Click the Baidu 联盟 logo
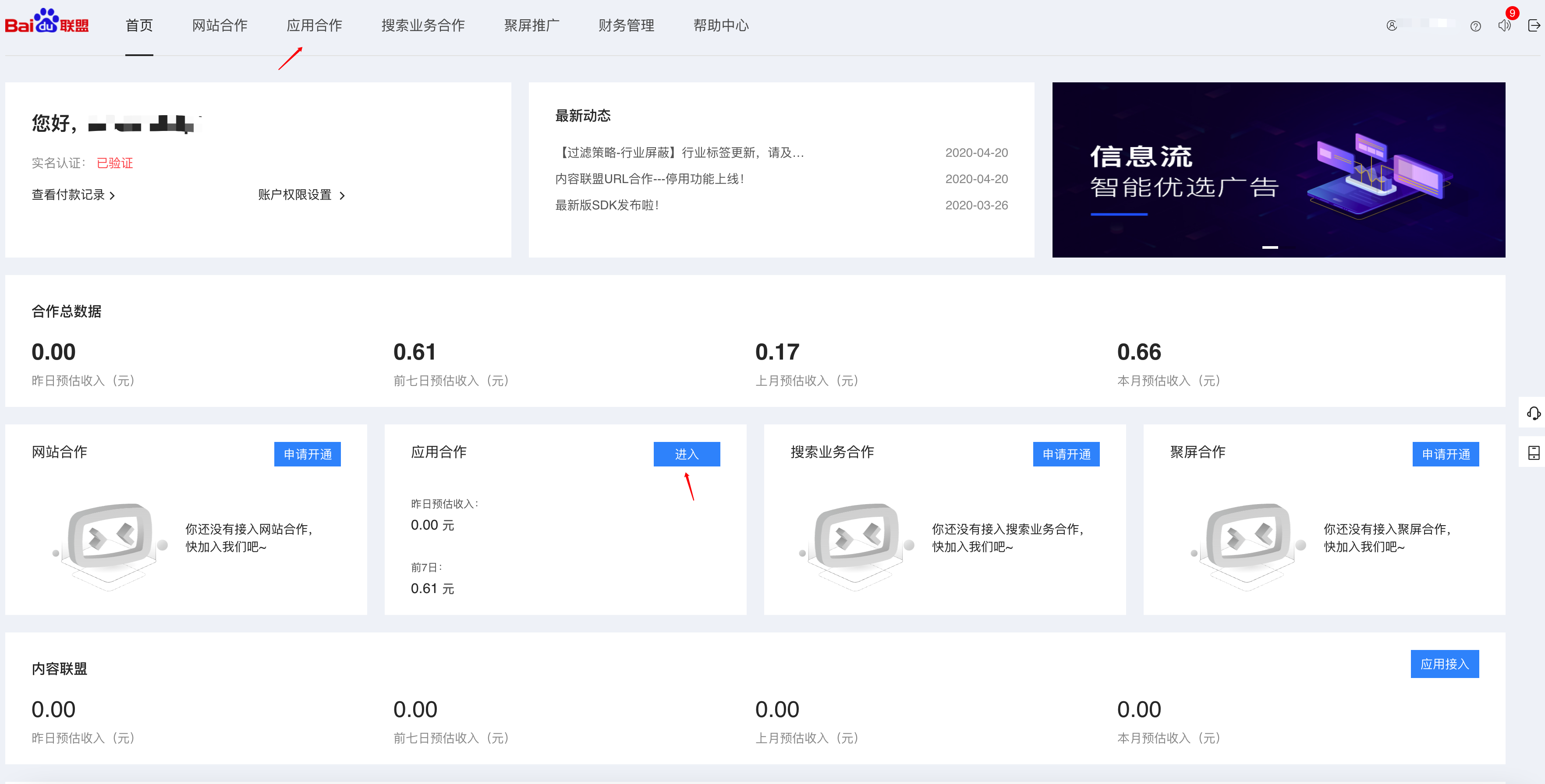 (47, 21)
